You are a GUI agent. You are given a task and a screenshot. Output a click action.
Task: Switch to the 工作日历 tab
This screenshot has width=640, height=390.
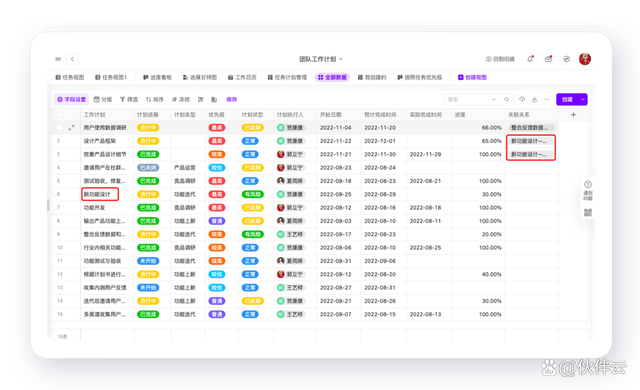pyautogui.click(x=242, y=77)
